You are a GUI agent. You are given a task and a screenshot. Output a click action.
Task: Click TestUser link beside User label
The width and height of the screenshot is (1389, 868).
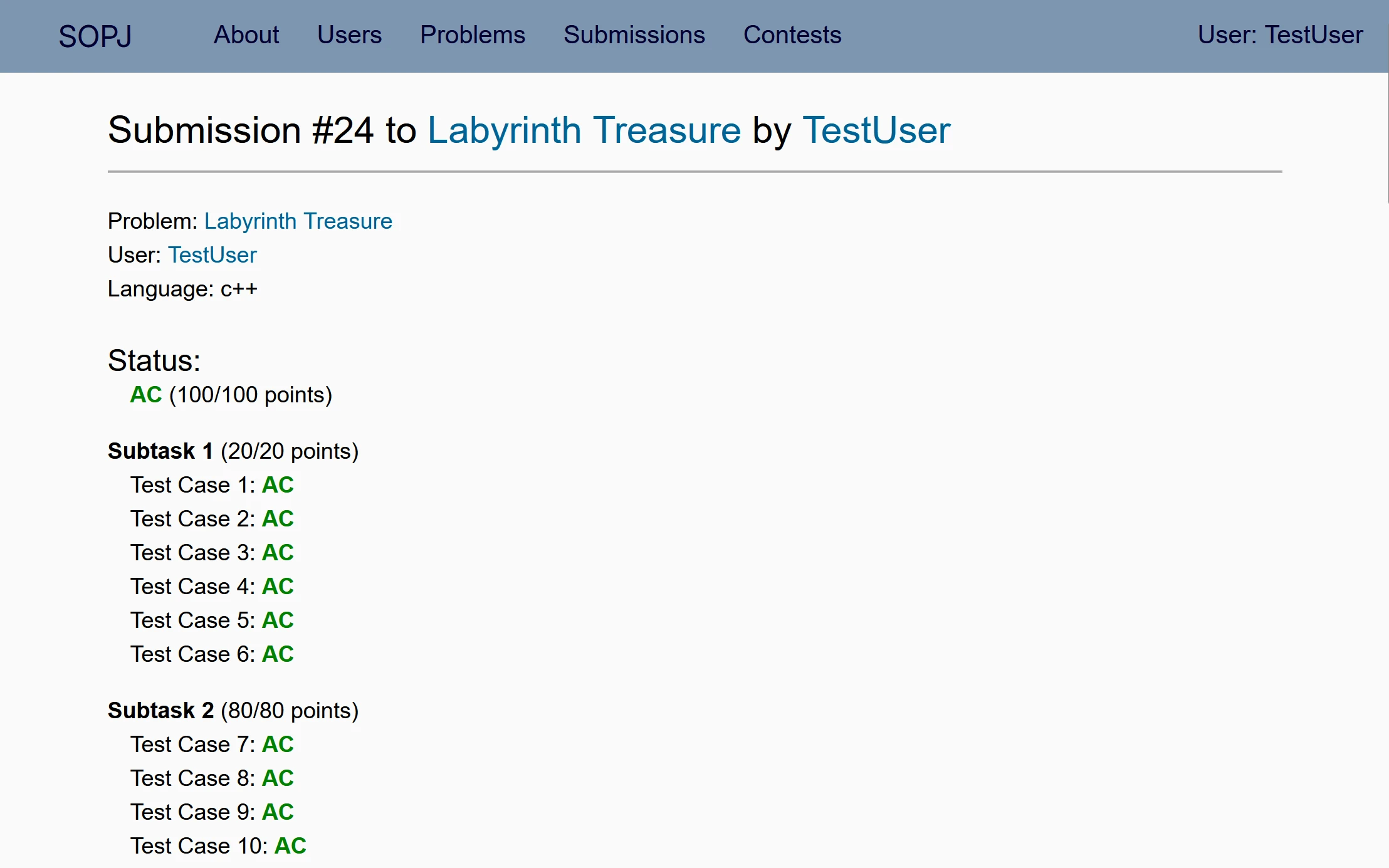(x=212, y=255)
